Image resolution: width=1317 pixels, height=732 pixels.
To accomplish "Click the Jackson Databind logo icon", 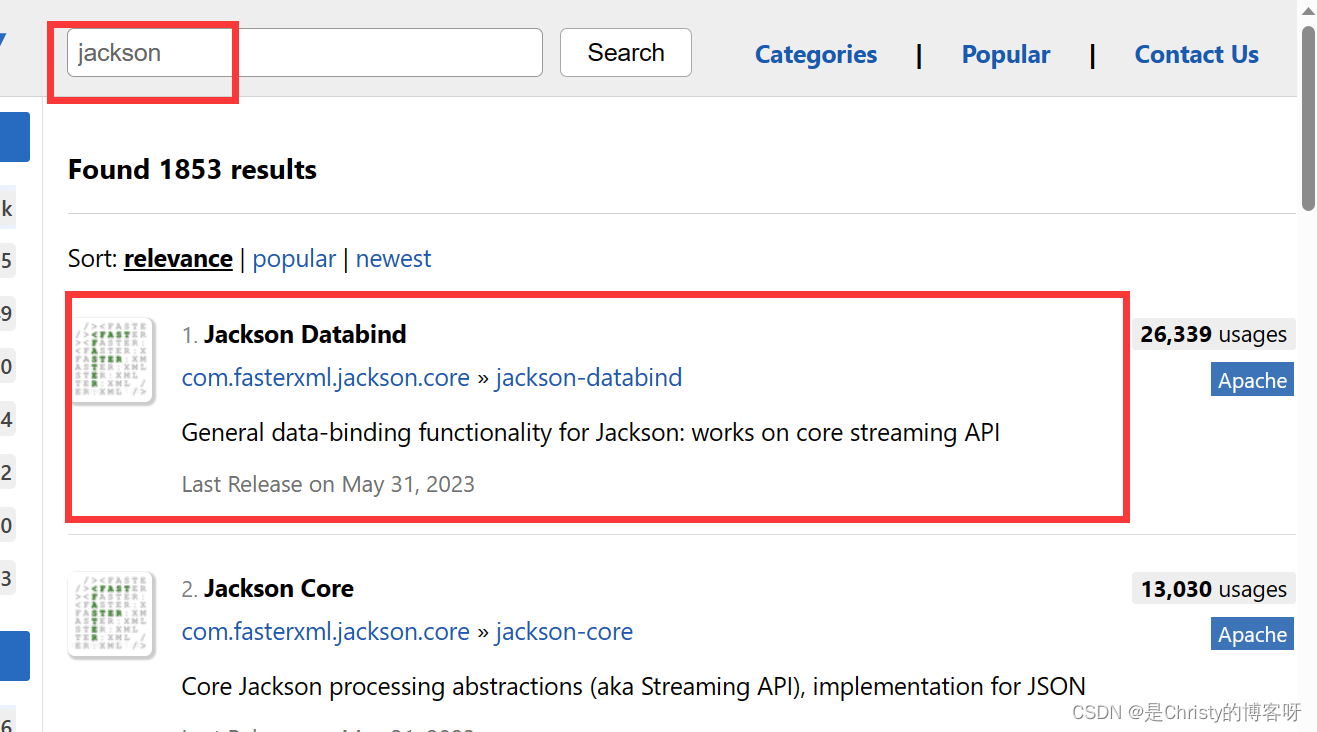I will point(112,360).
